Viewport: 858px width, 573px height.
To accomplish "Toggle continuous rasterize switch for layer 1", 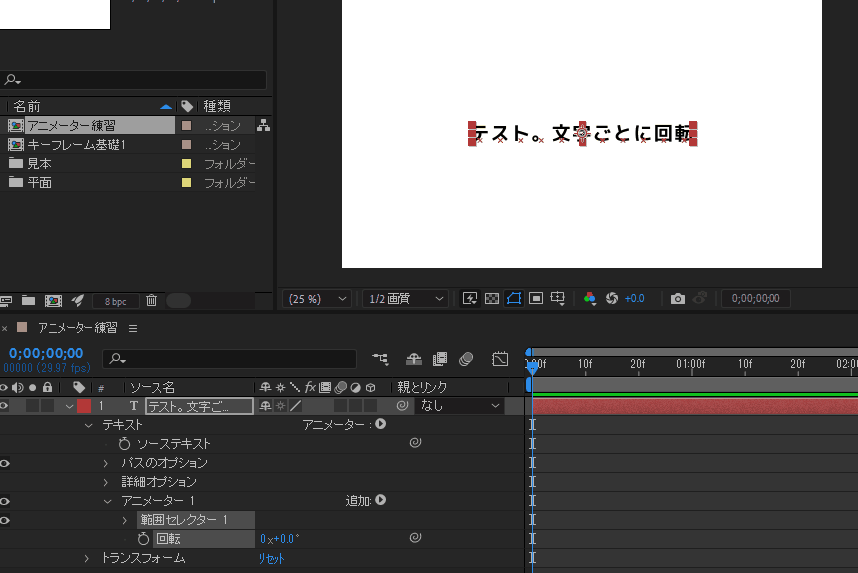I will pos(280,406).
